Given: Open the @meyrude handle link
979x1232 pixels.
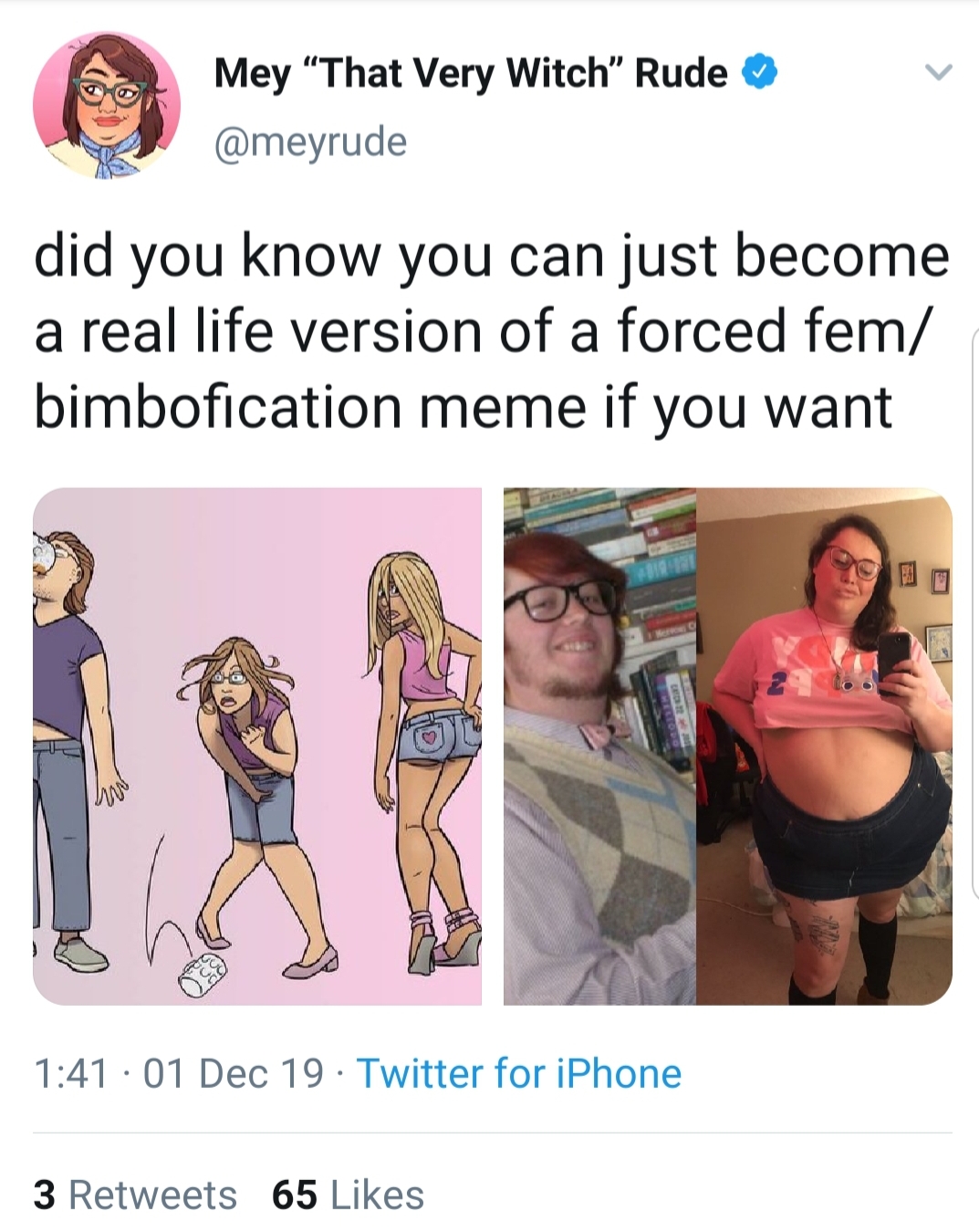Looking at the screenshot, I should (310, 141).
